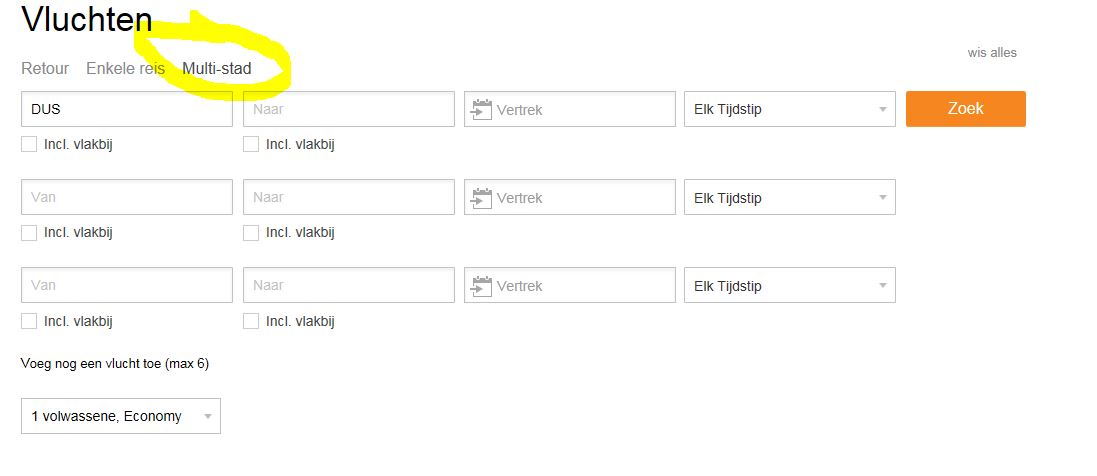Screen dimensions: 1097x476
Task: Click calendar icon in second flight's Vertrek field
Action: [482, 197]
